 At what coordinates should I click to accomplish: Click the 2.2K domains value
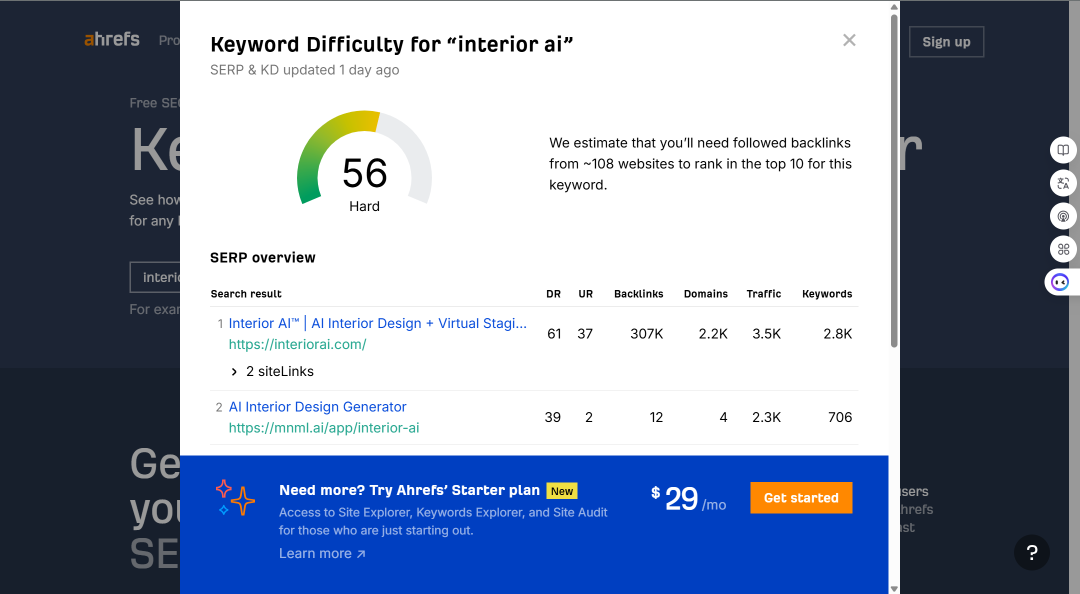(x=713, y=334)
